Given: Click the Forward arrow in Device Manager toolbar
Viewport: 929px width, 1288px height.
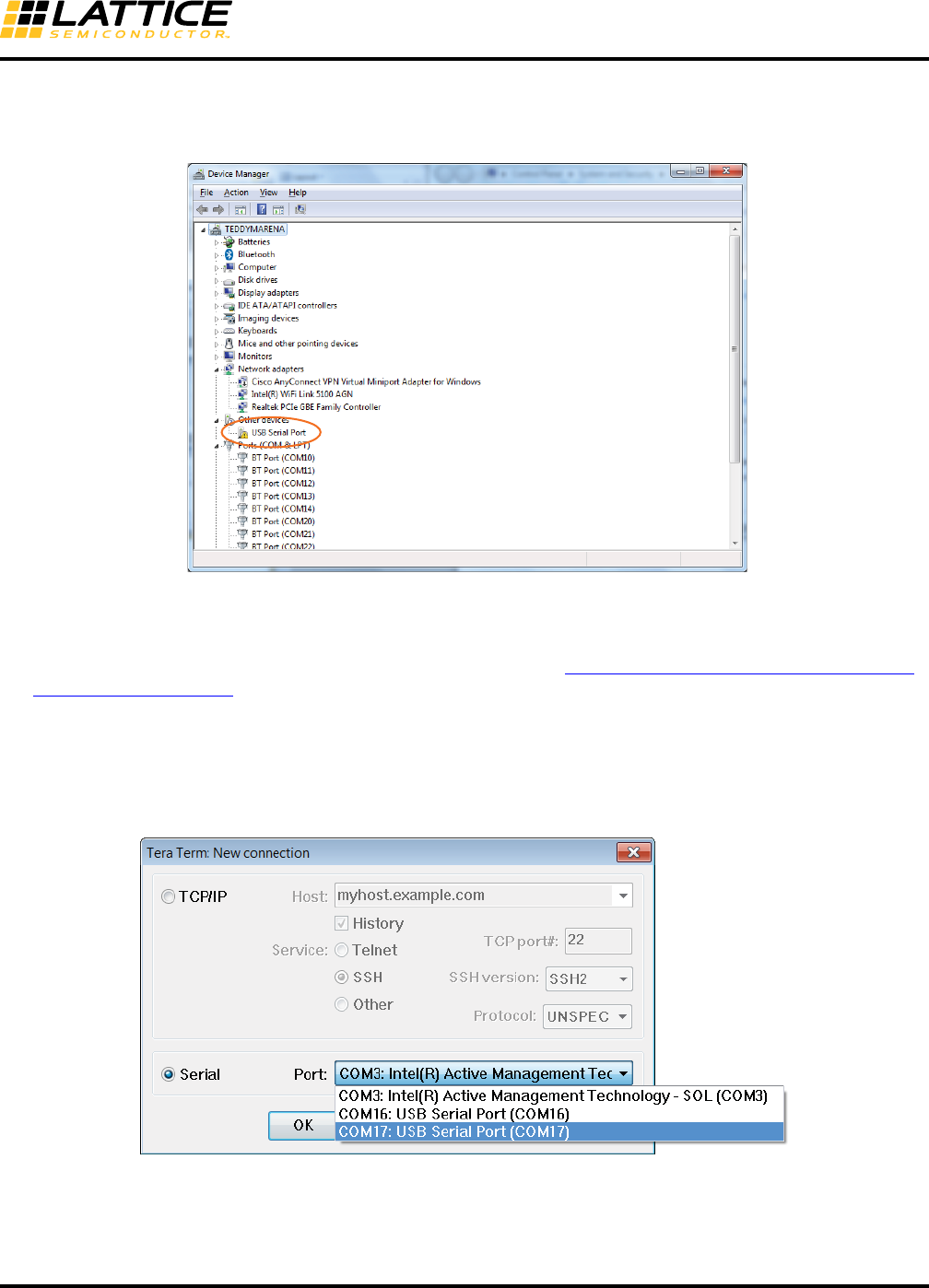Looking at the screenshot, I should click(x=218, y=209).
